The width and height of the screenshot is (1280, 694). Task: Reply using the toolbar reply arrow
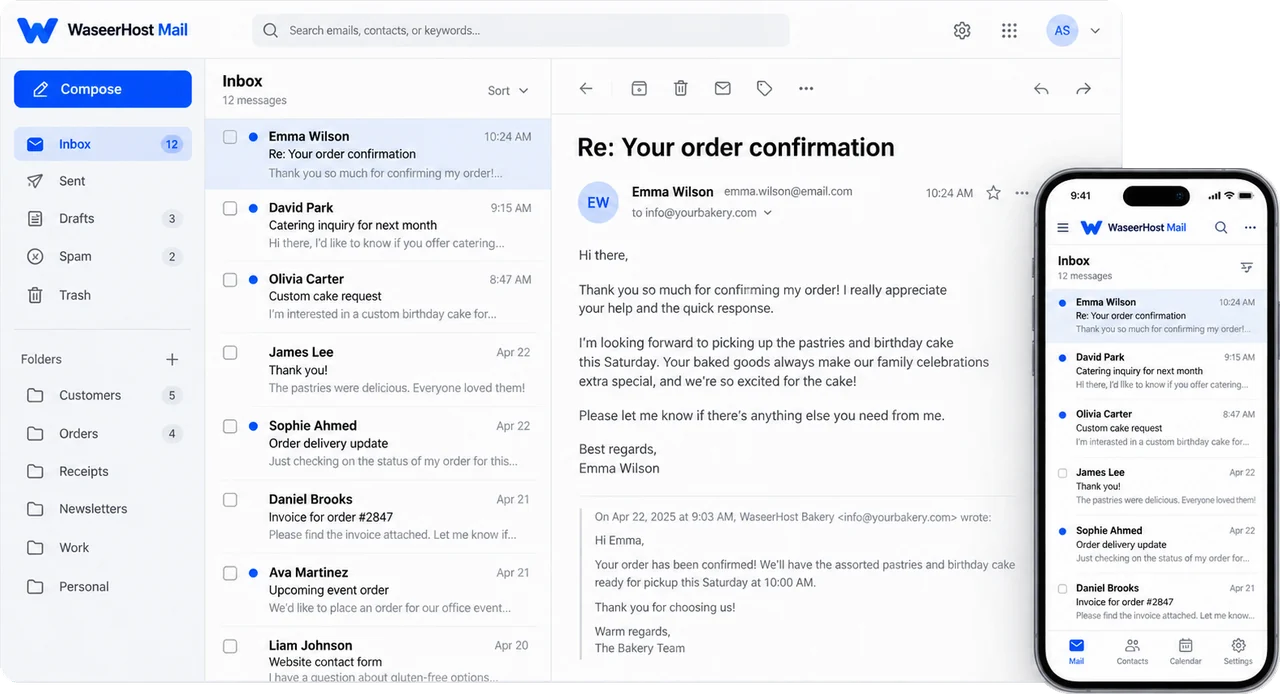[1041, 89]
